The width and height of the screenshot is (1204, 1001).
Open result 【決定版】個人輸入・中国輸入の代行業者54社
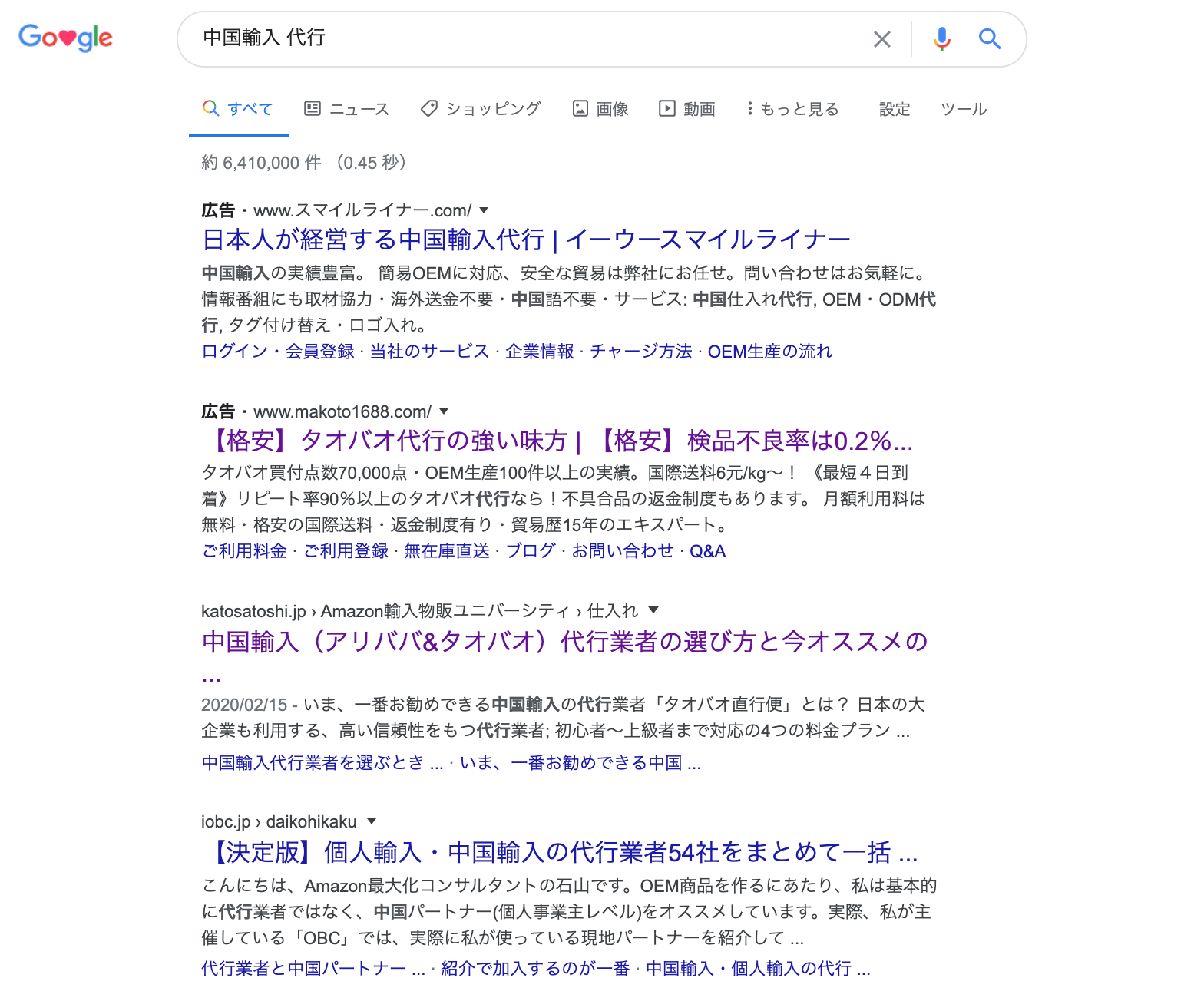(561, 852)
